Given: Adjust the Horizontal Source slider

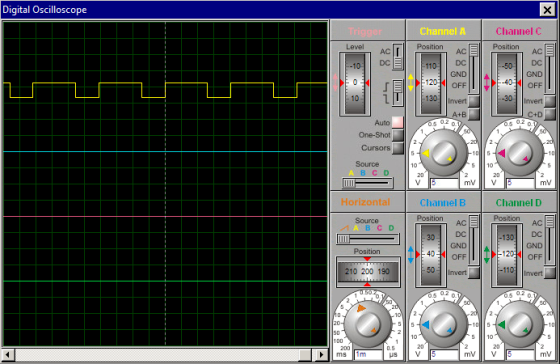Looking at the screenshot, I should pyautogui.click(x=368, y=239).
